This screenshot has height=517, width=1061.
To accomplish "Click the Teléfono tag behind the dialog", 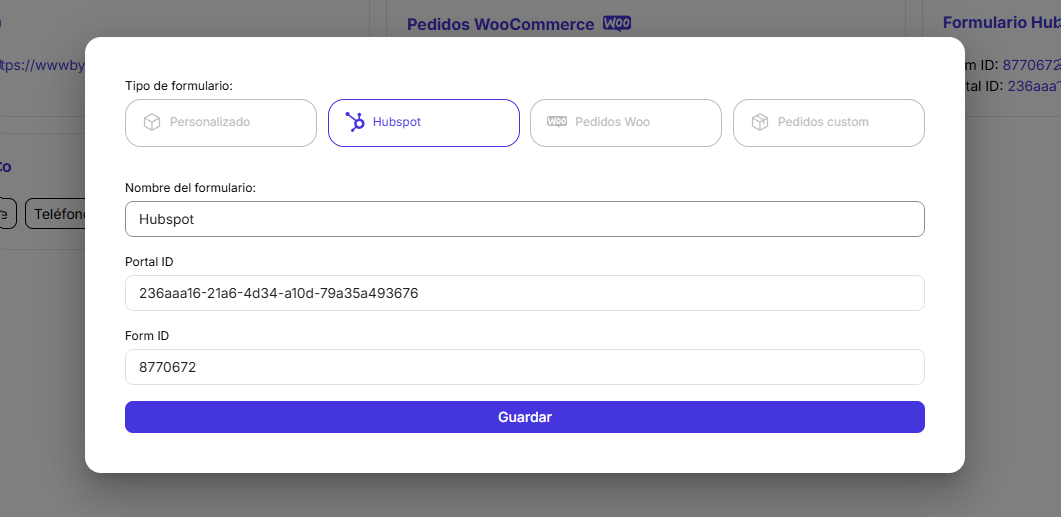I will coord(57,213).
